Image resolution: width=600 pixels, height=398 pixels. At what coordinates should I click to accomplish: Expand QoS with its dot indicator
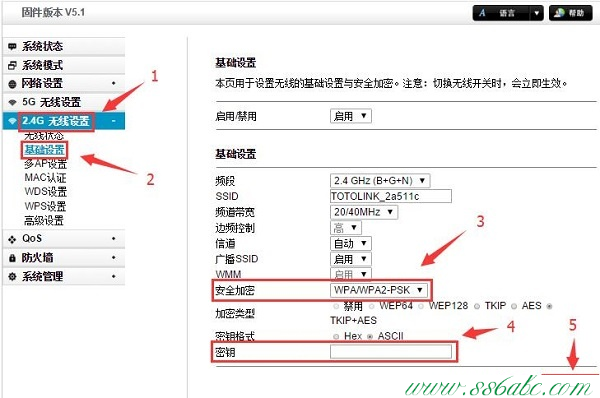click(114, 238)
